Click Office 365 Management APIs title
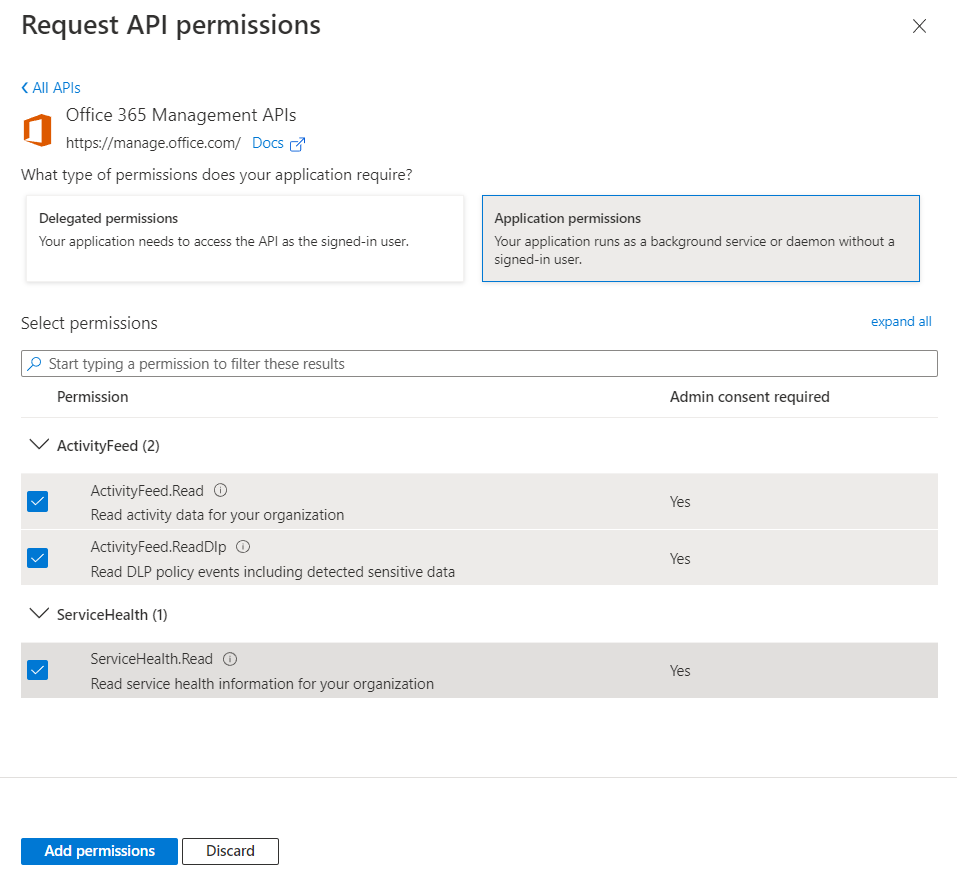Screen dimensions: 957x885 (x=181, y=115)
